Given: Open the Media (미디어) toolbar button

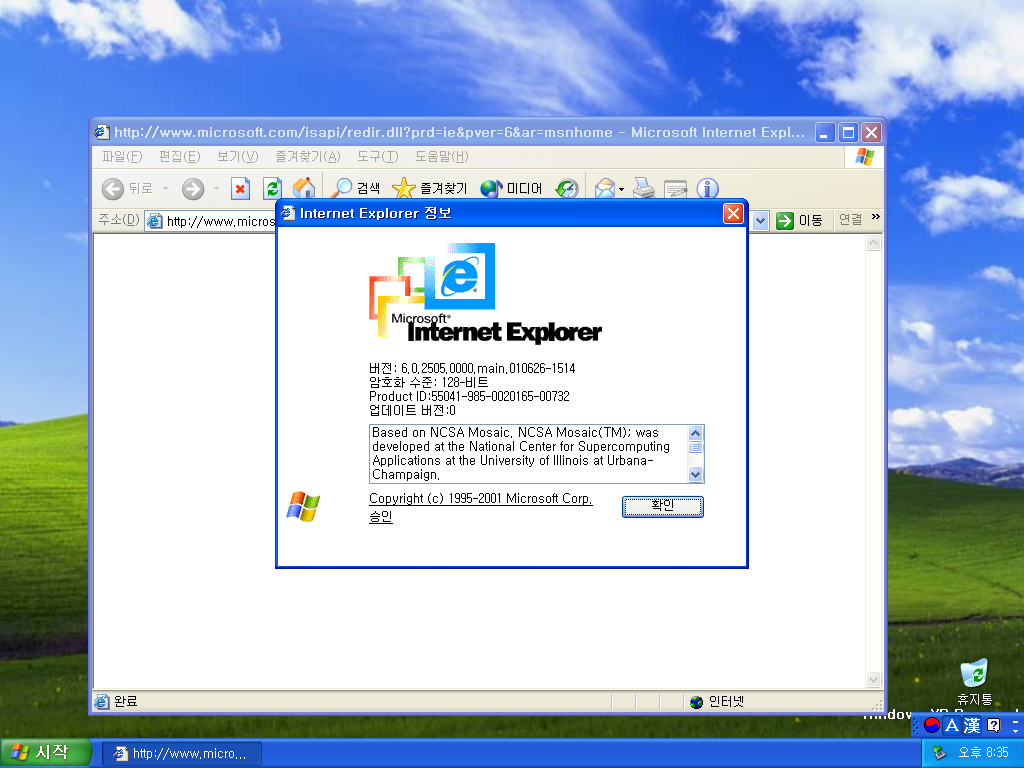Looking at the screenshot, I should pos(511,189).
